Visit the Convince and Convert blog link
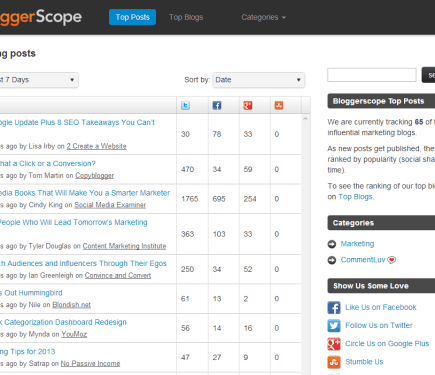This screenshot has width=435, height=375. coord(118,275)
